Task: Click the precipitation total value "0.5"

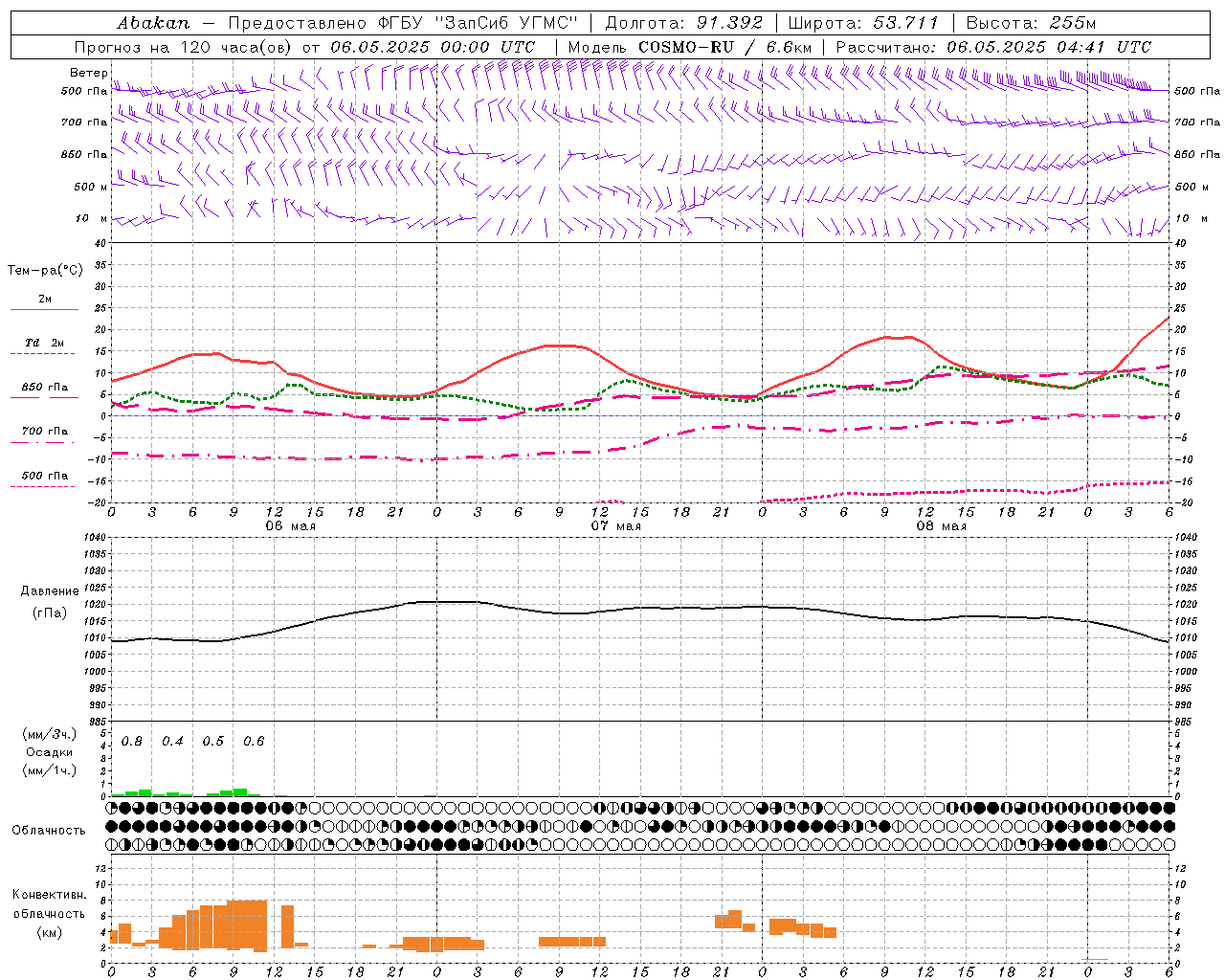Action: [x=213, y=742]
